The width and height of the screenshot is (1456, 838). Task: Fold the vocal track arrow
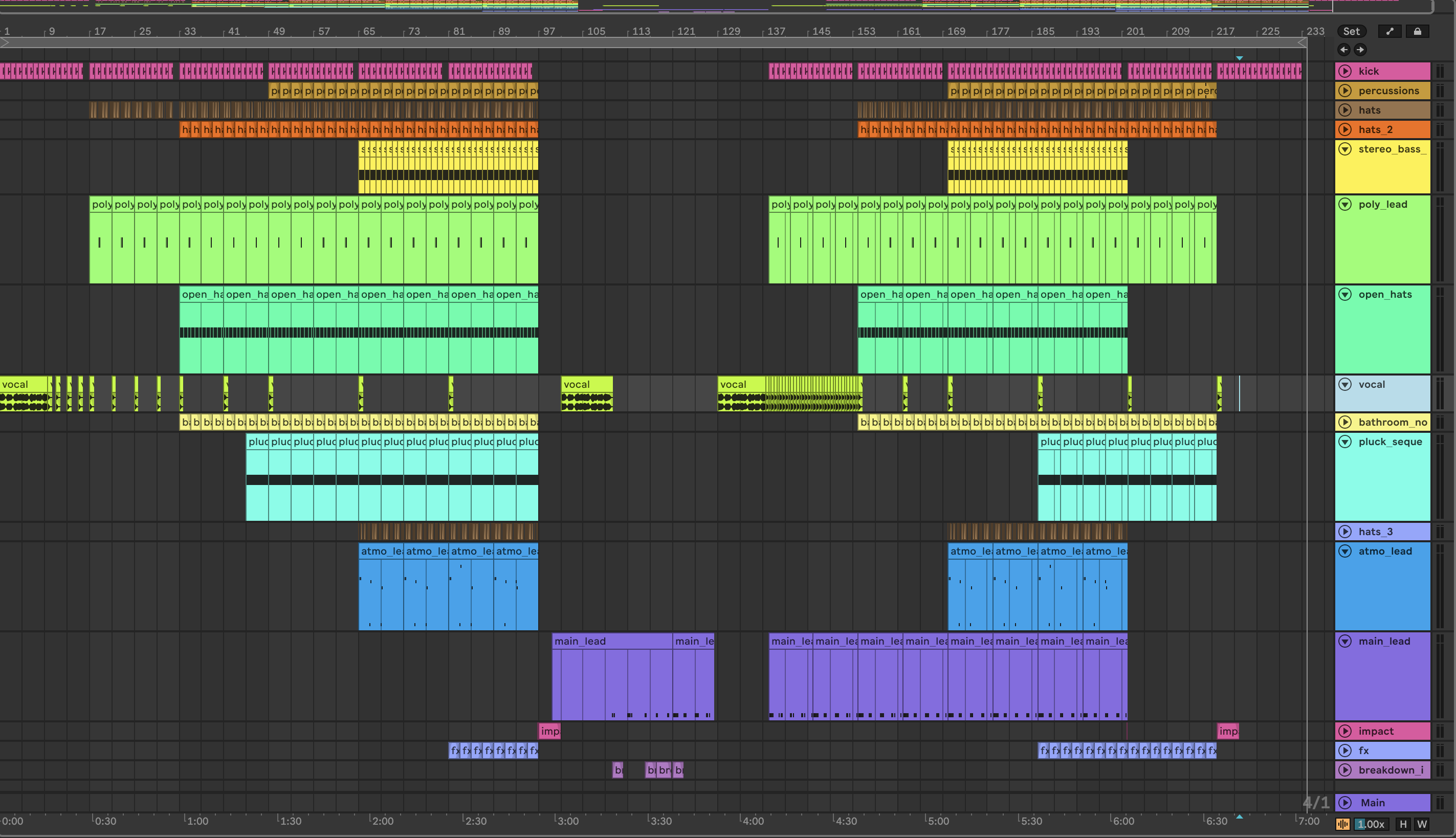click(x=1345, y=385)
